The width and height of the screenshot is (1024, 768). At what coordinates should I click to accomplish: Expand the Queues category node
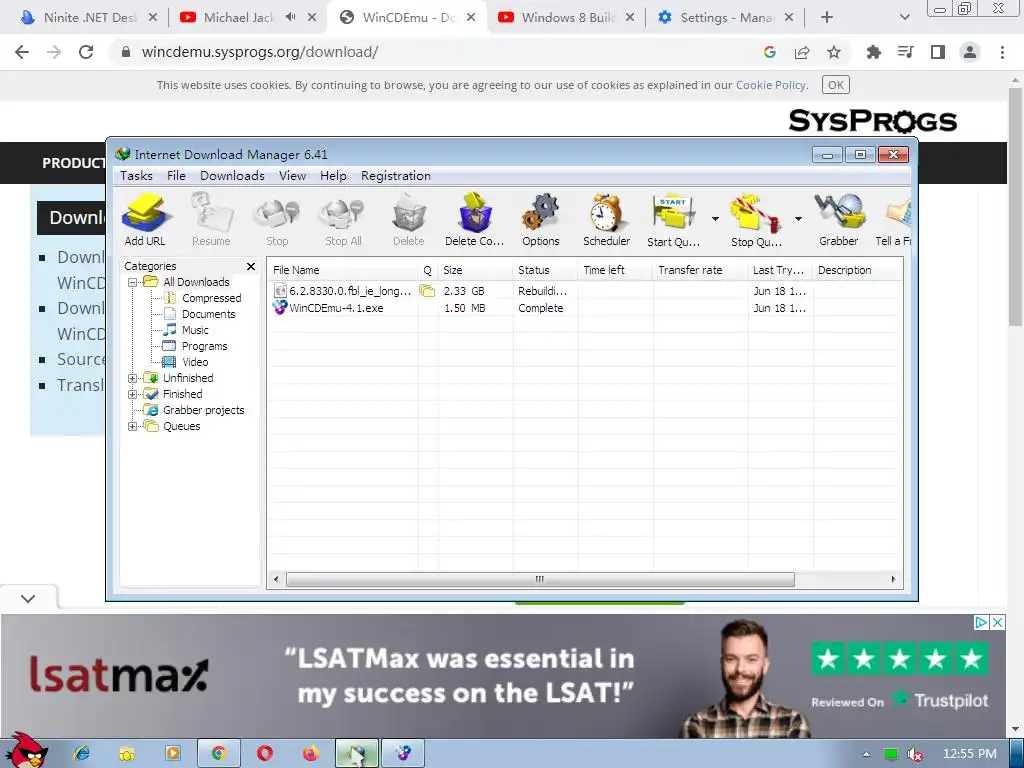[133, 426]
